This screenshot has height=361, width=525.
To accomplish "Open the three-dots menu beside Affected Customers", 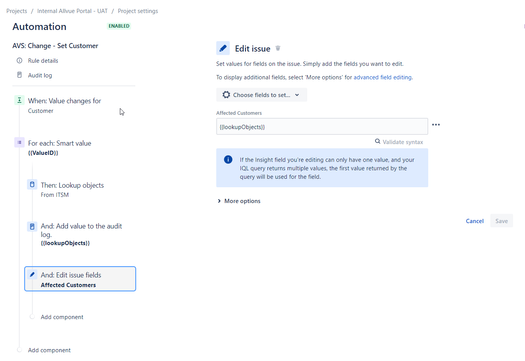I will (436, 125).
